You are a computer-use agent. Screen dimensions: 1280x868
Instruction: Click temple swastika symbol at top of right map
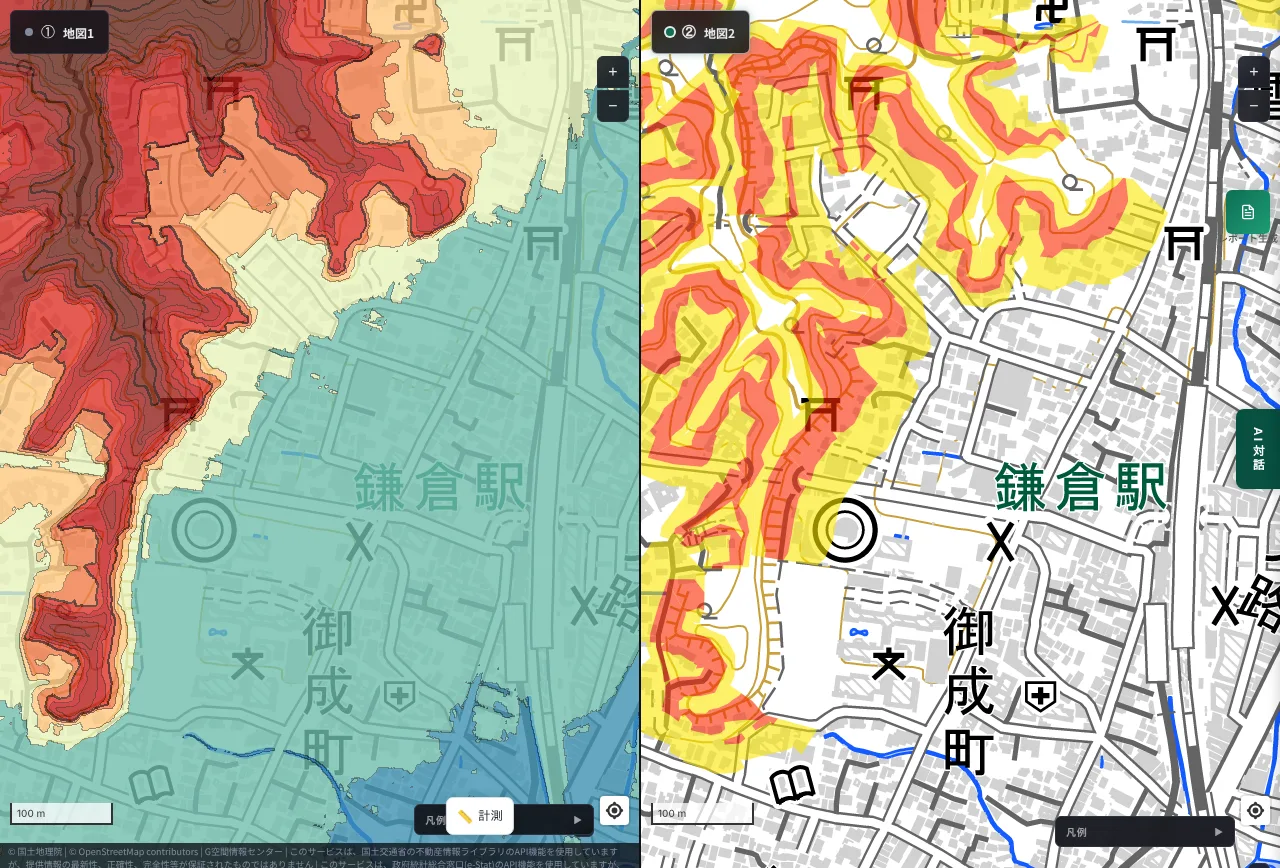click(x=1052, y=12)
